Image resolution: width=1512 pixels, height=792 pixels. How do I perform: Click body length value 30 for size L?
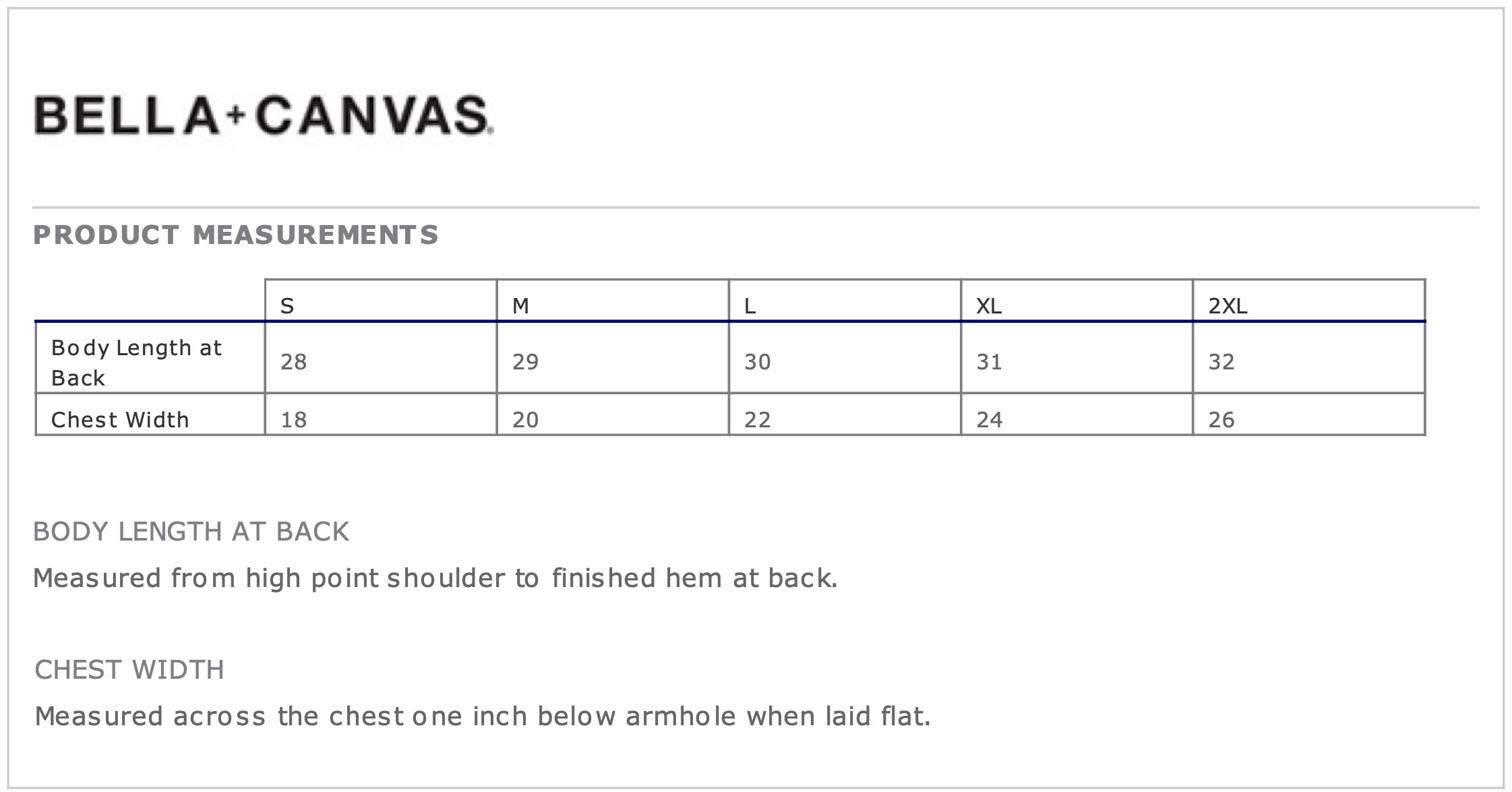758,362
